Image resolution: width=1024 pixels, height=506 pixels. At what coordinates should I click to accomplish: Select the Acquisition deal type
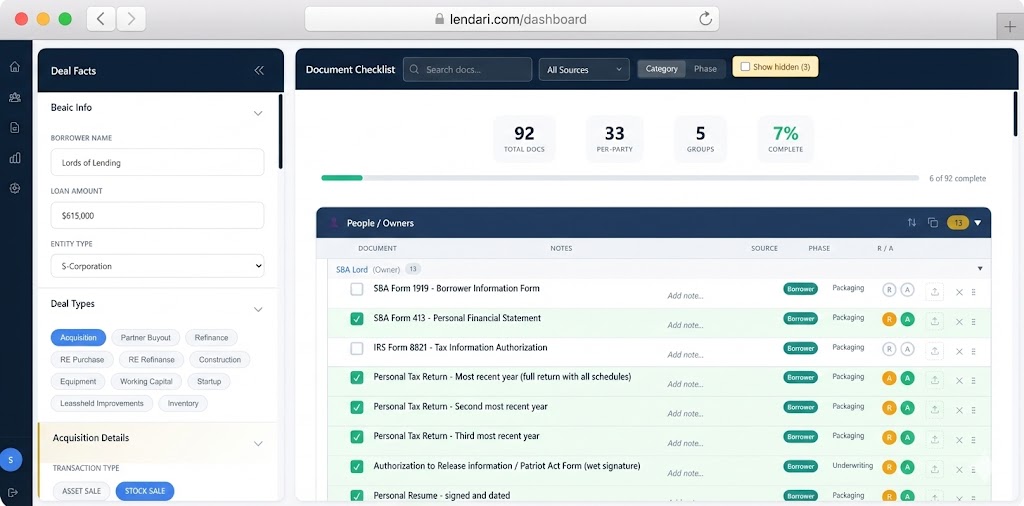click(x=78, y=338)
